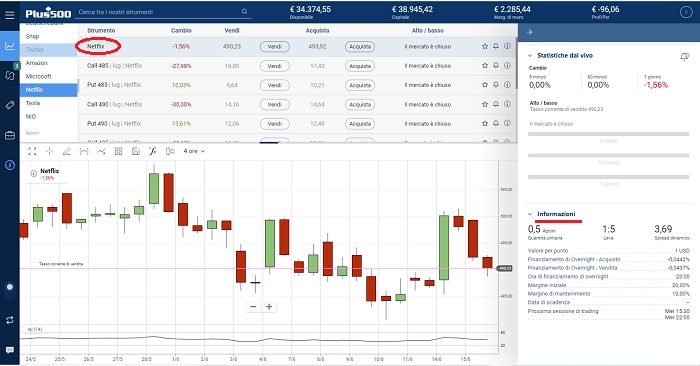Image resolution: width=700 pixels, height=366 pixels.
Task: Save the chart template
Action: (136, 151)
